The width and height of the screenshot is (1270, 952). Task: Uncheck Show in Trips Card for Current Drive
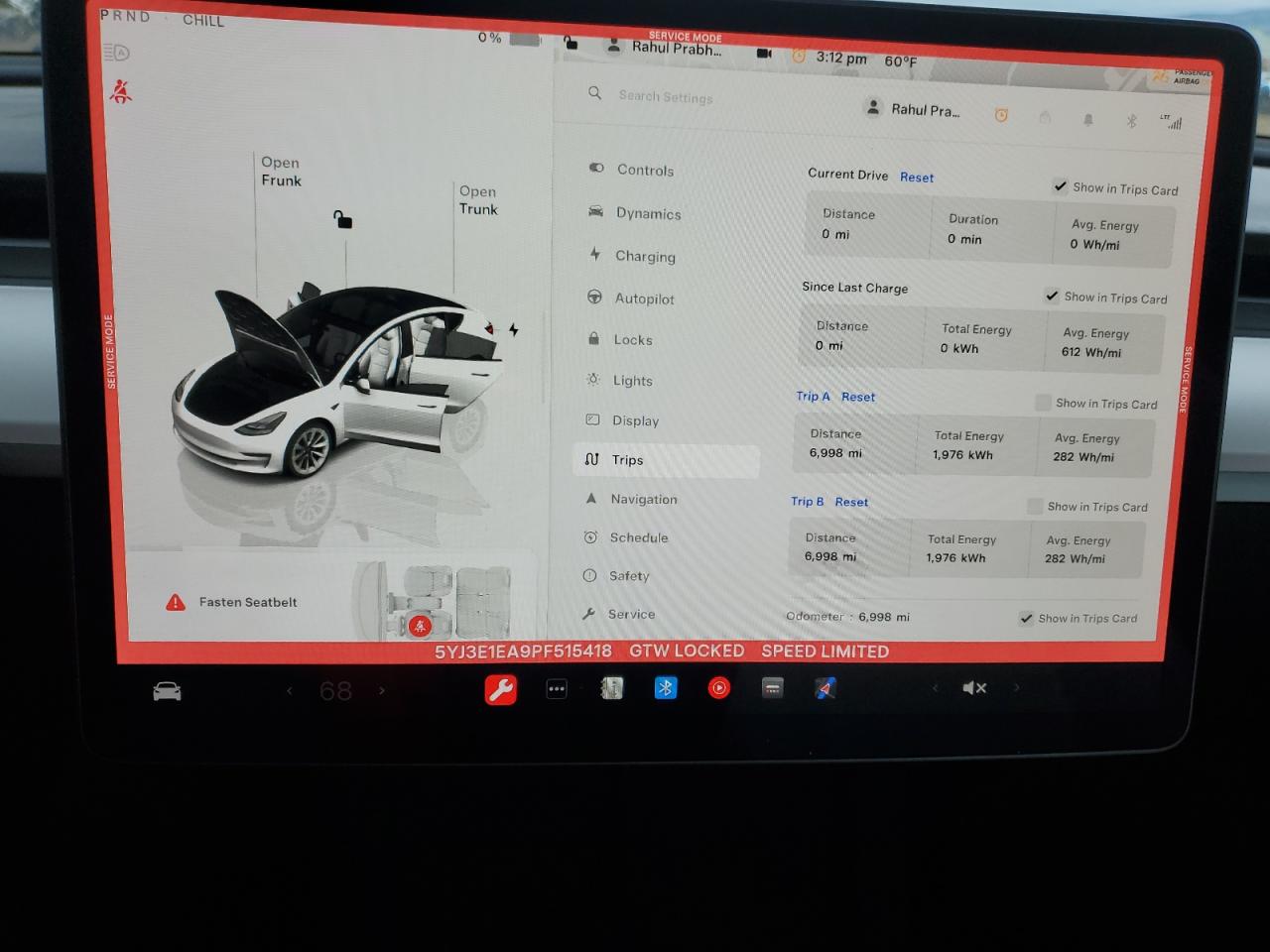[x=1060, y=185]
